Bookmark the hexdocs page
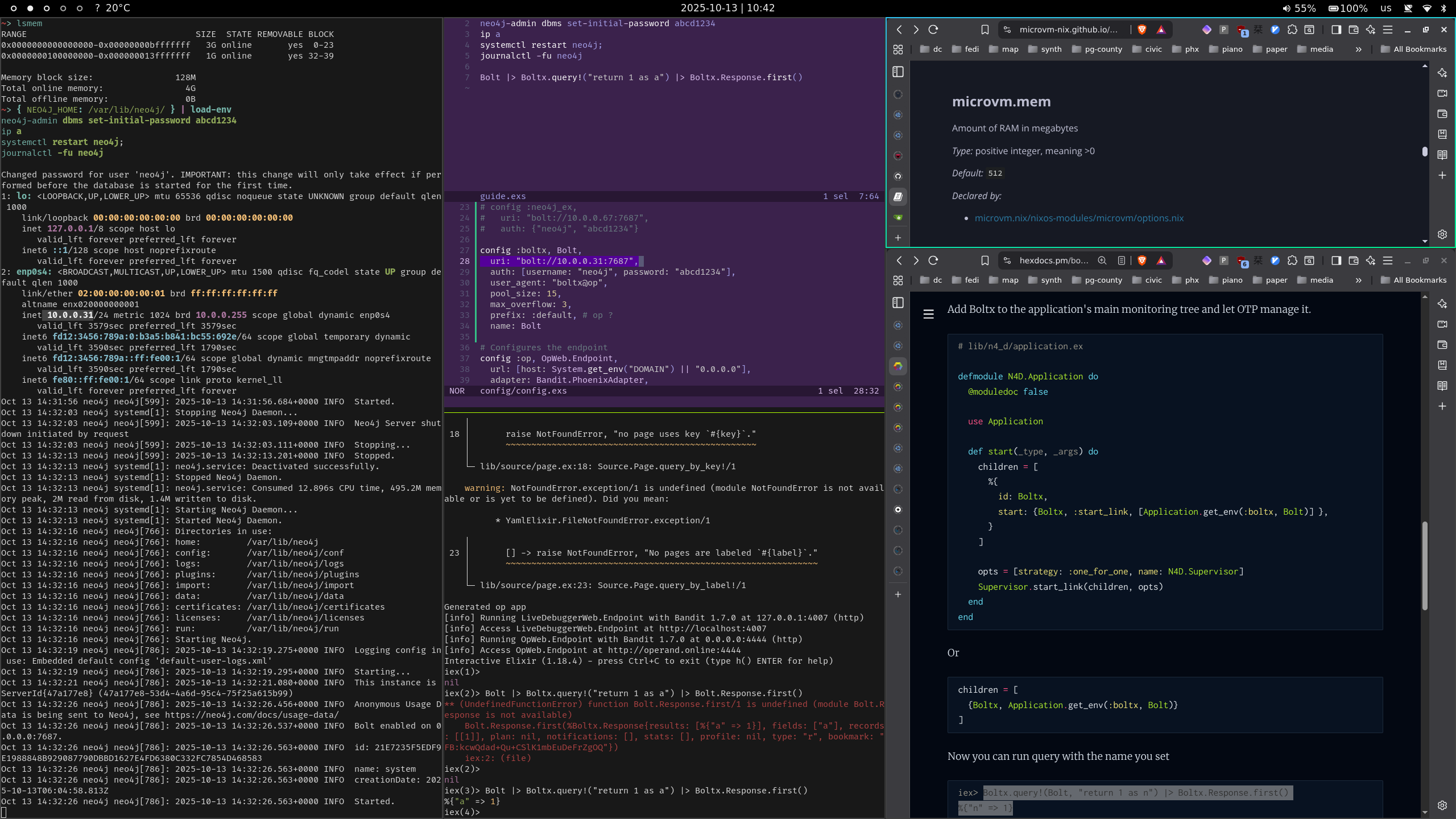This screenshot has width=1456, height=819. point(985,260)
